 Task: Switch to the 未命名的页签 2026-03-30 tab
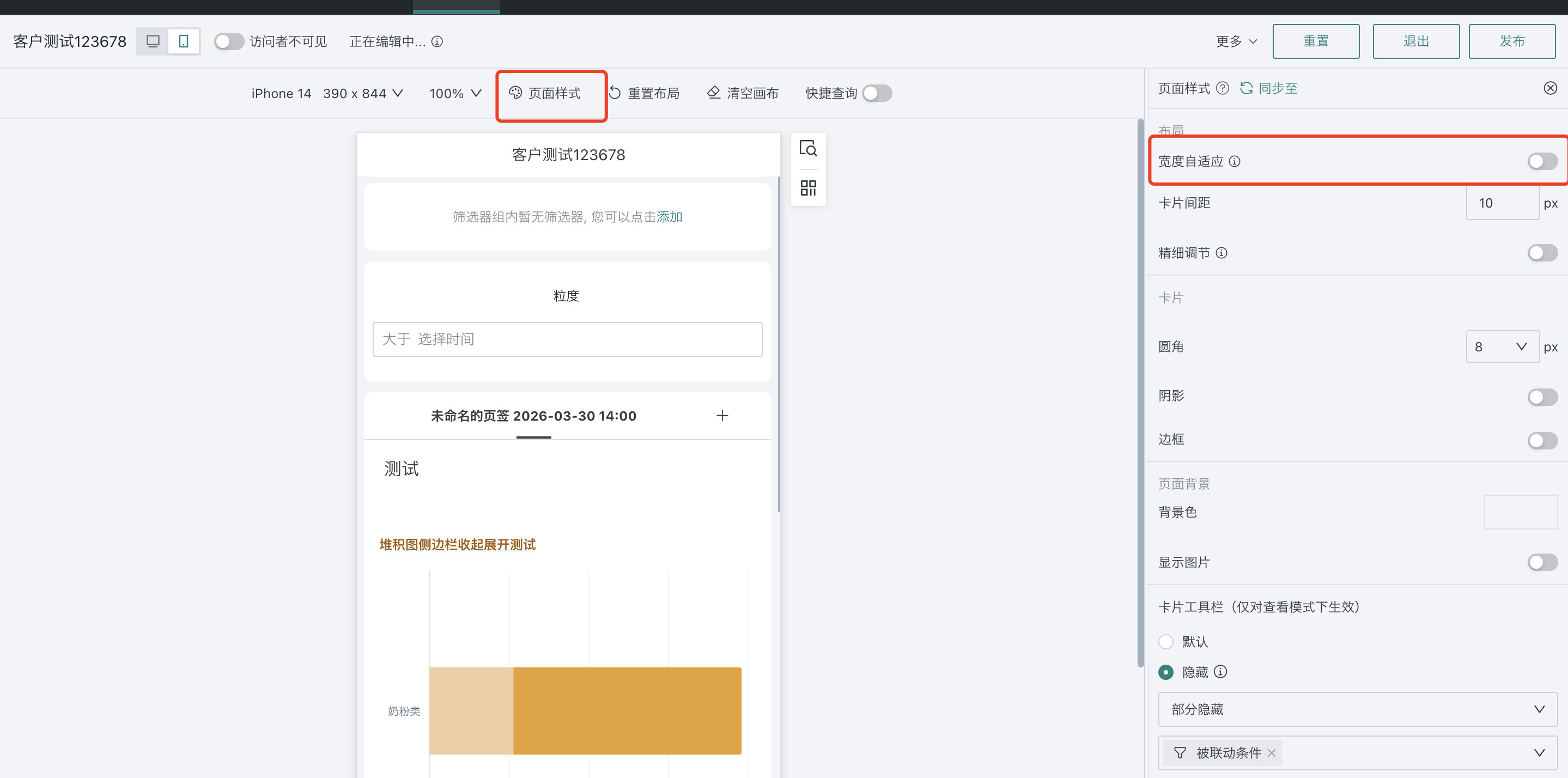click(533, 416)
